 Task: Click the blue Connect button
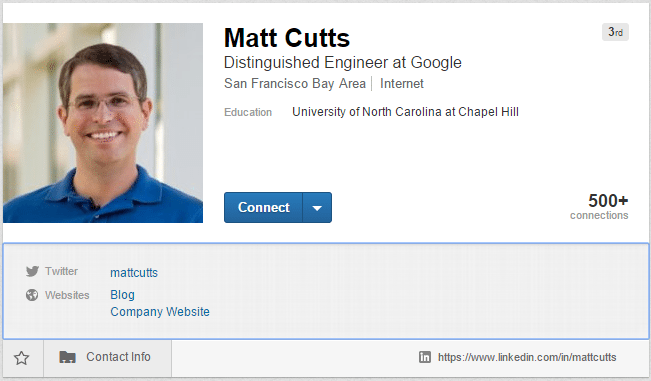[264, 208]
